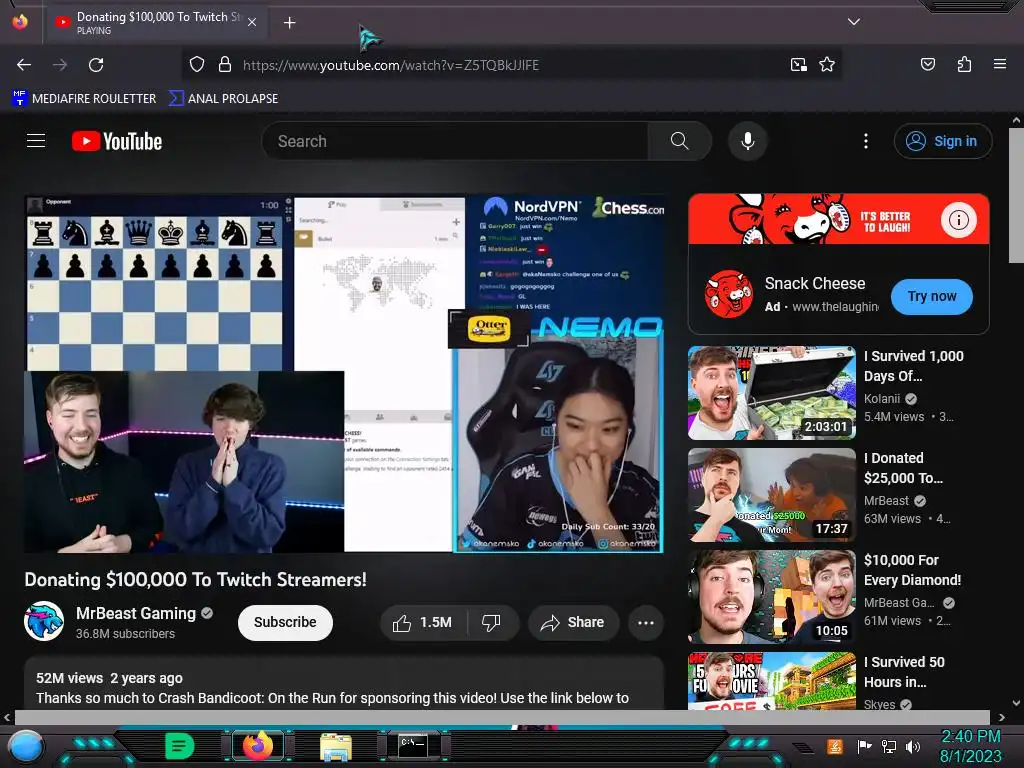This screenshot has height=768, width=1024.
Task: Open the extensions puzzle icon
Action: pyautogui.click(x=964, y=65)
